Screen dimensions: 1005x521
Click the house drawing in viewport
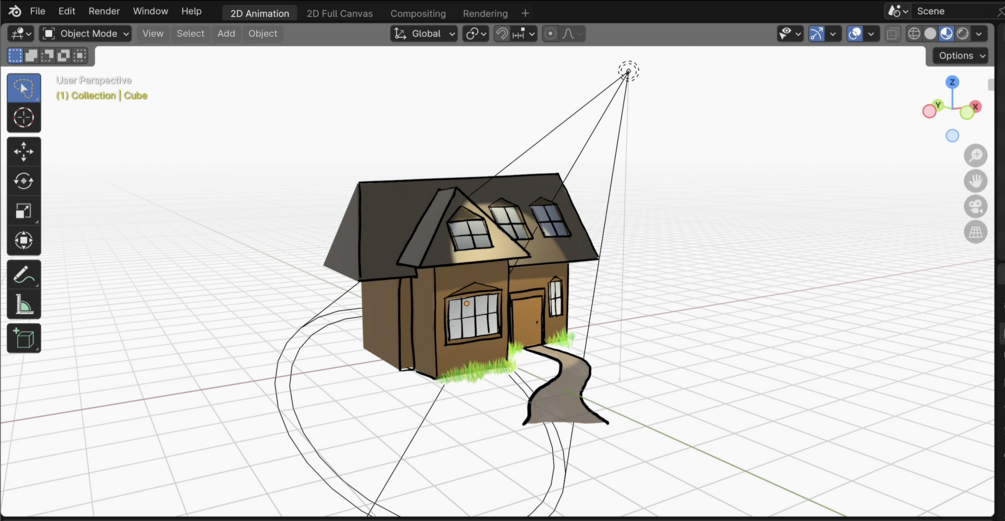point(461,276)
